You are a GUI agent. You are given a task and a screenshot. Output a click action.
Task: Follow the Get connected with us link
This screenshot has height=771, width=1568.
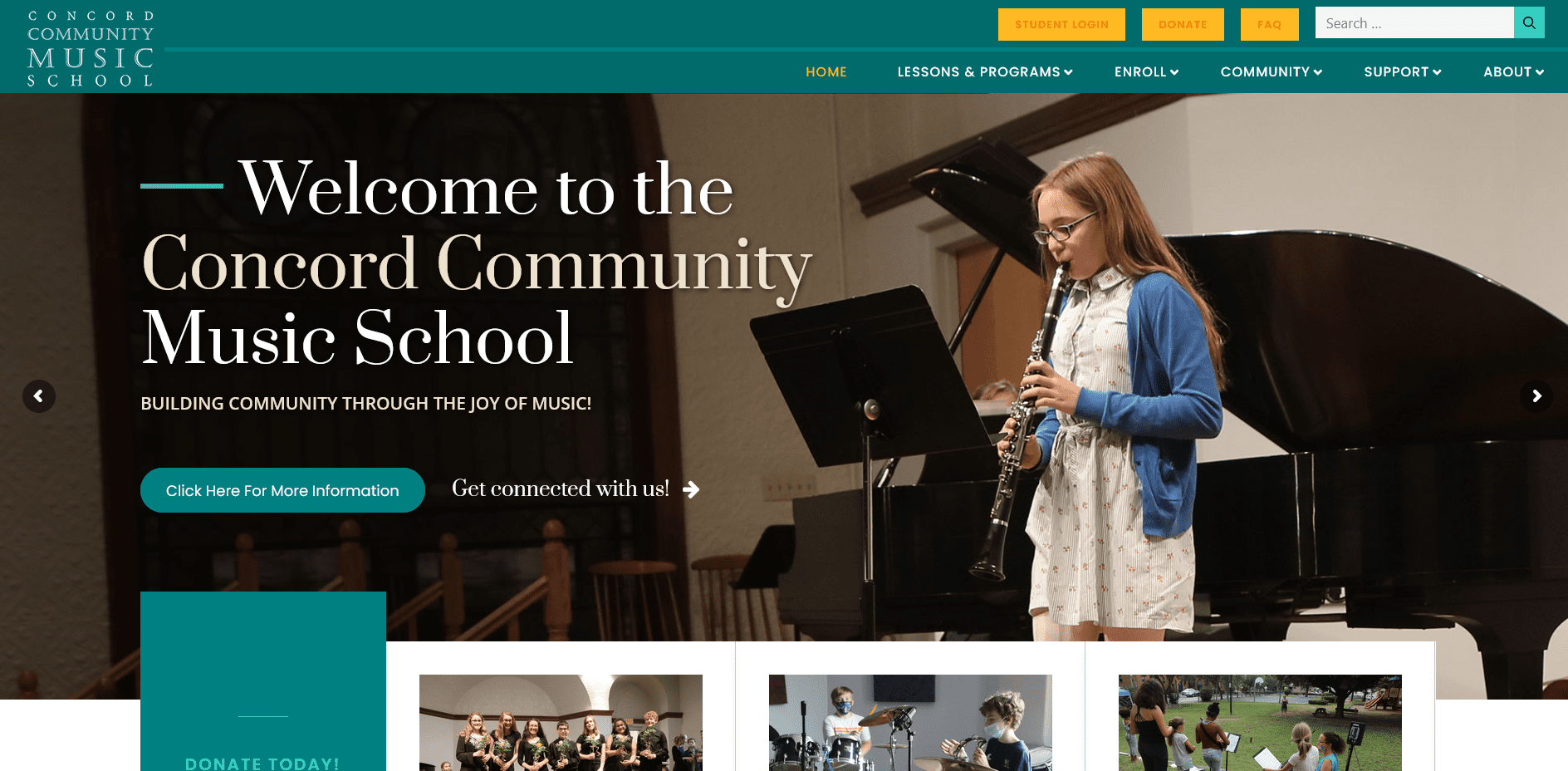click(x=561, y=489)
